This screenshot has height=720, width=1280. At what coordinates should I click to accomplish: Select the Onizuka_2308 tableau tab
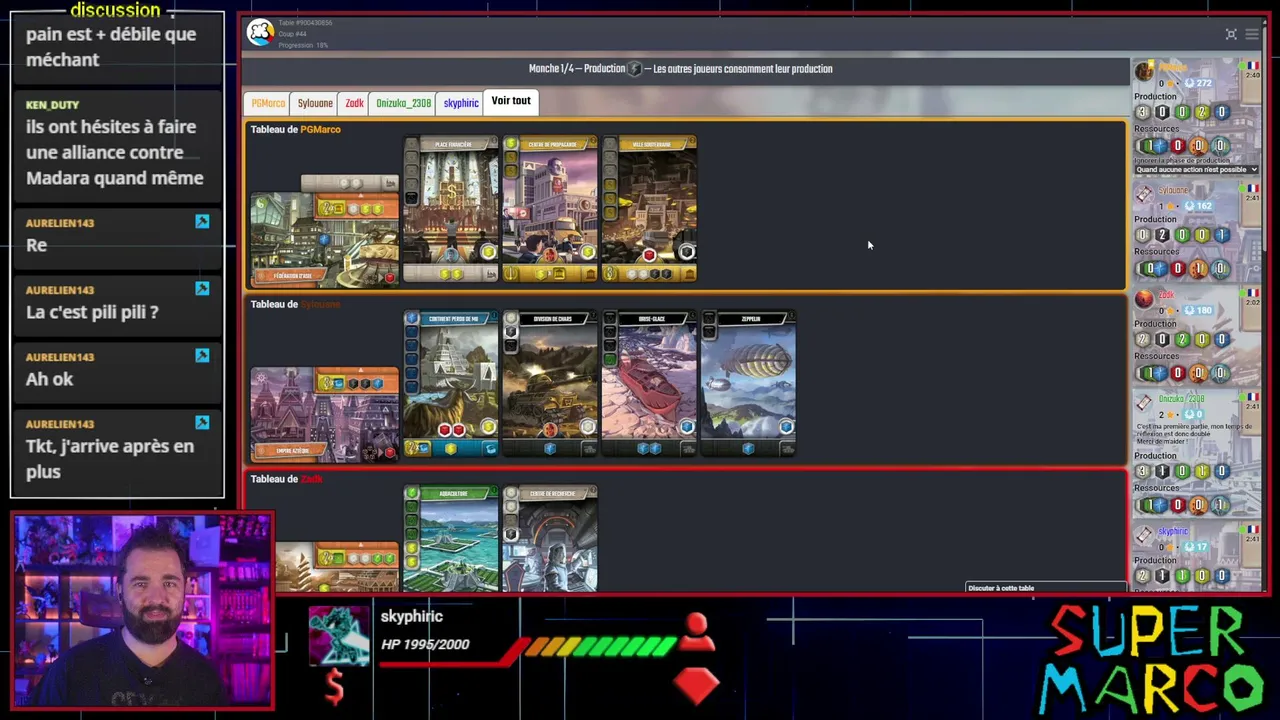tap(403, 103)
